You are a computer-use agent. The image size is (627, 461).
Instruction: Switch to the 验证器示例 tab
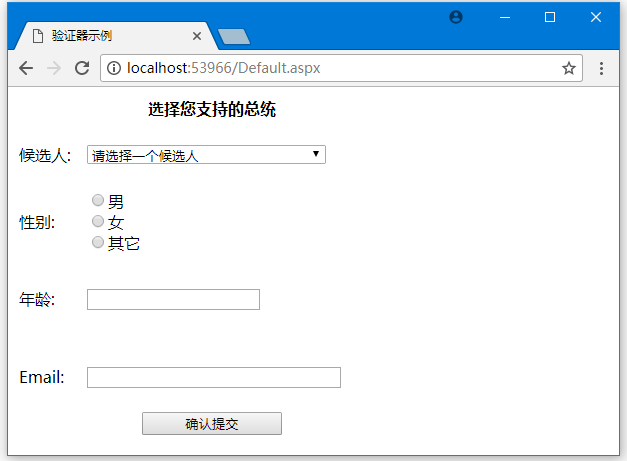[x=110, y=36]
